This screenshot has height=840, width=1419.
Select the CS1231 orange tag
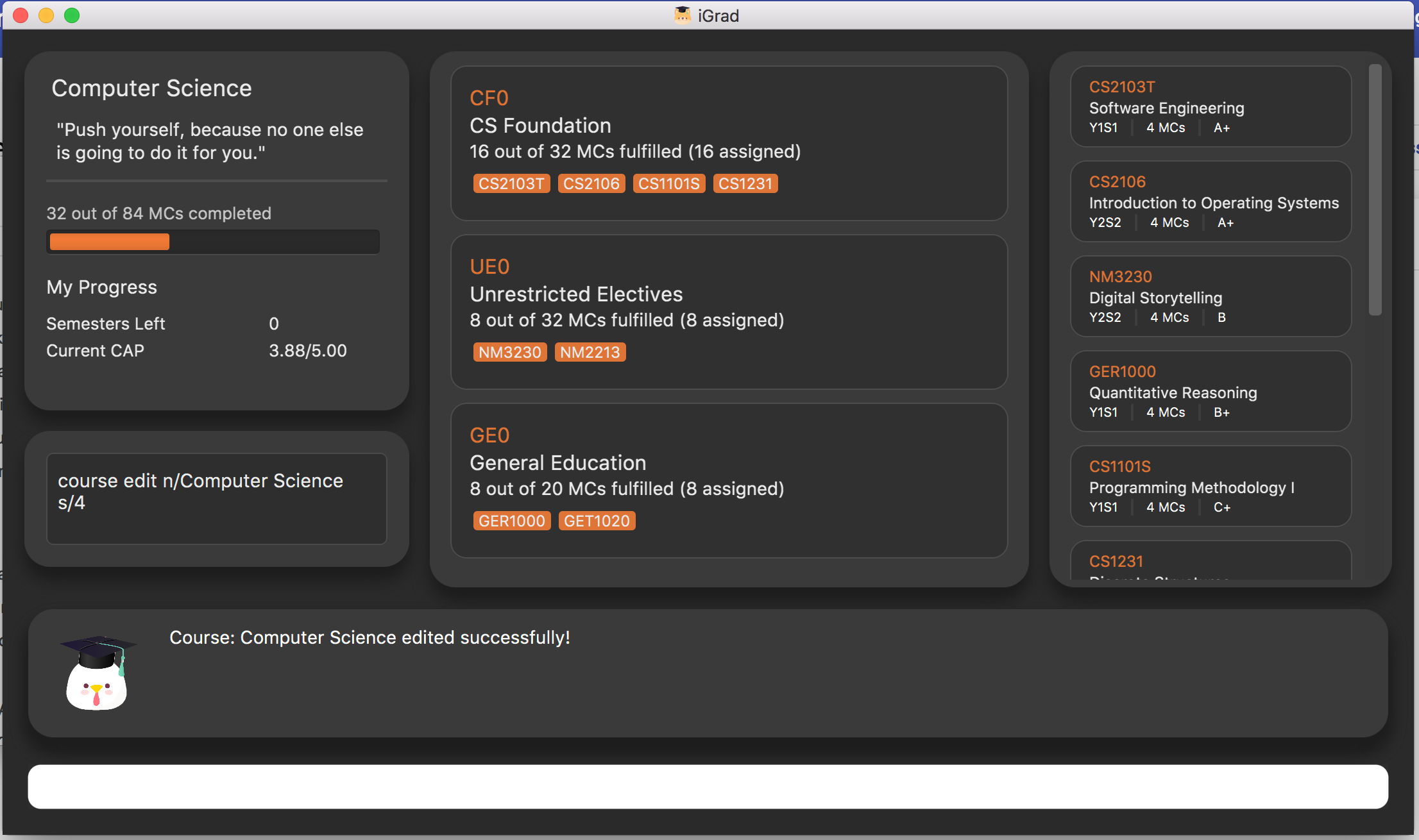pyautogui.click(x=745, y=183)
